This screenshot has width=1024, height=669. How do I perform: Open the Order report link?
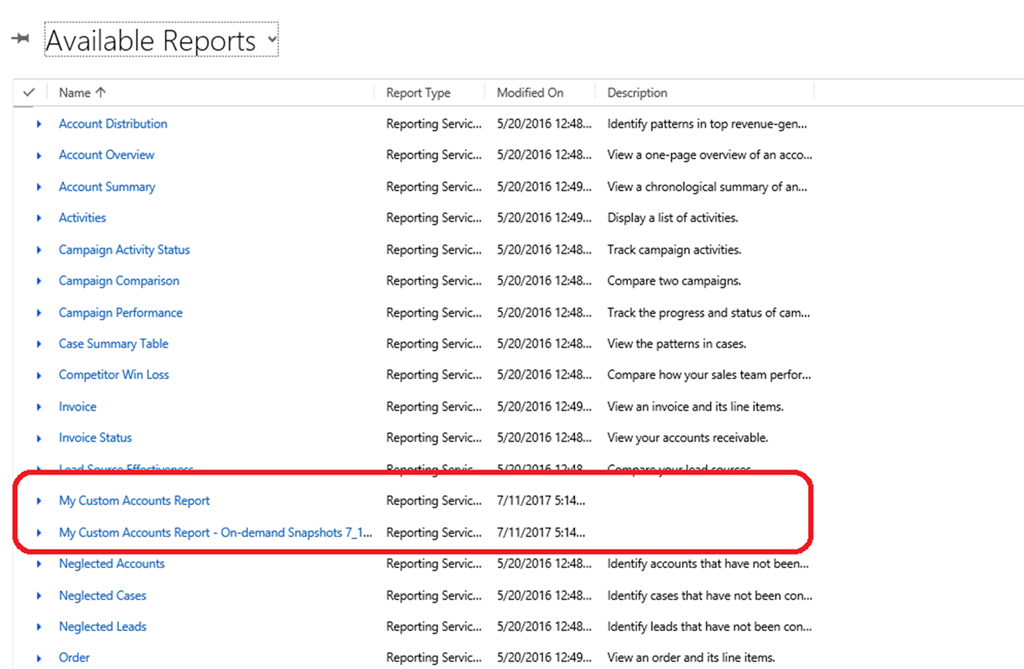pos(74,658)
